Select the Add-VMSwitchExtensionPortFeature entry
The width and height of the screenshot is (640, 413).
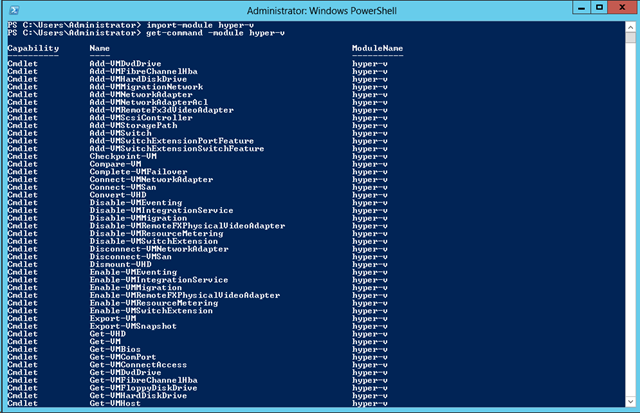click(x=171, y=141)
